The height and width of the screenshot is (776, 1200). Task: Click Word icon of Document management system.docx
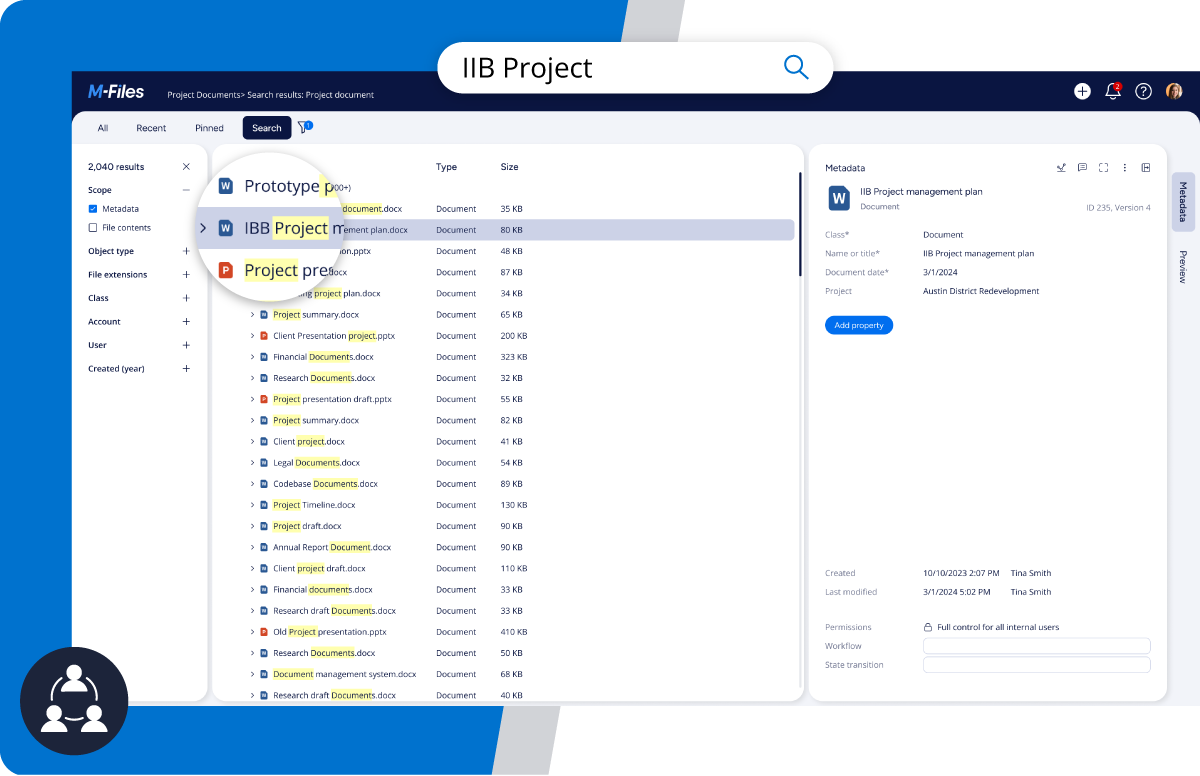pos(264,674)
